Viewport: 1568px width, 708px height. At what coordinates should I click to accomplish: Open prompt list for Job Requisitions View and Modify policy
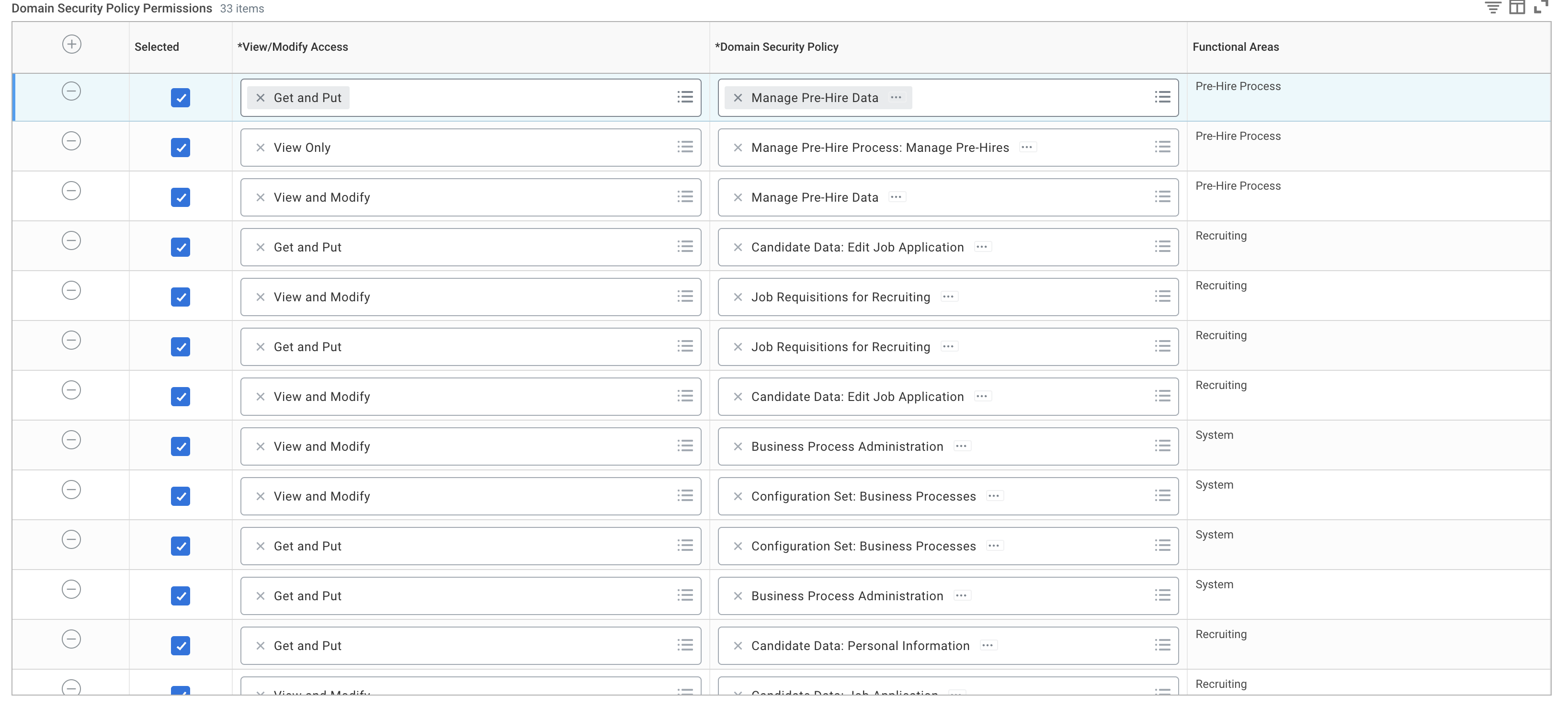click(1162, 297)
